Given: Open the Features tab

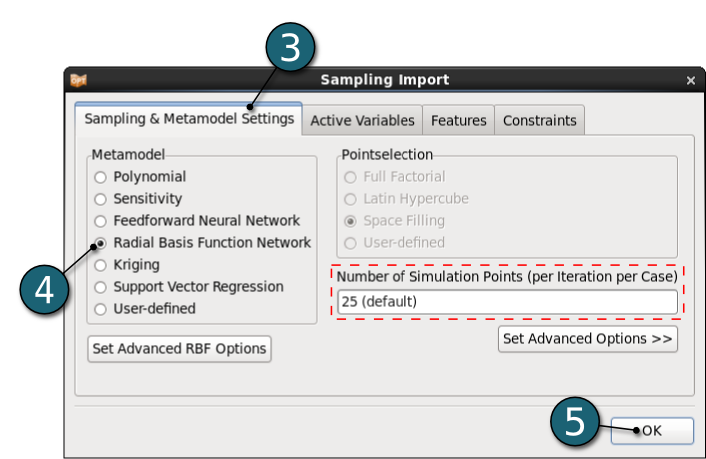Looking at the screenshot, I should point(458,120).
